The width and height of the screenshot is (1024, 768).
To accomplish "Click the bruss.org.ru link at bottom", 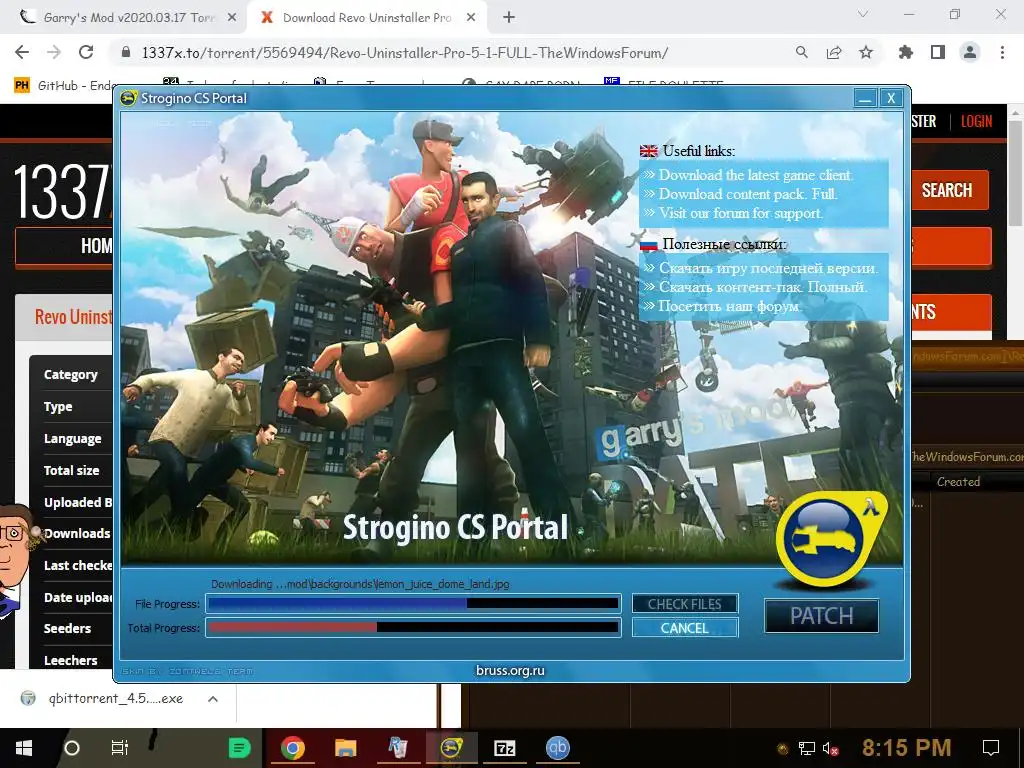I will pos(510,670).
